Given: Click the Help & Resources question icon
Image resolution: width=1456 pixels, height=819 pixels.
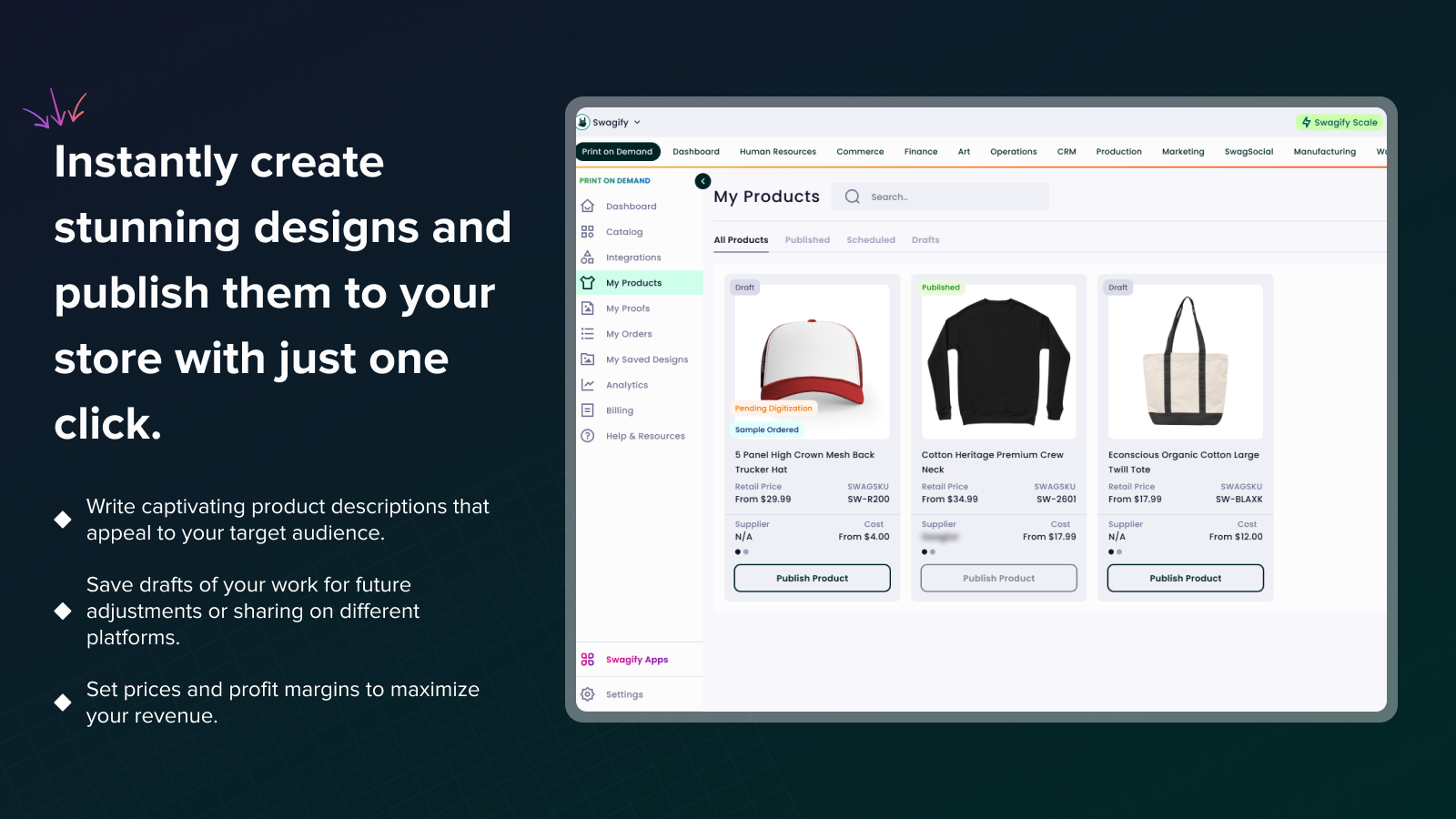Looking at the screenshot, I should (588, 436).
